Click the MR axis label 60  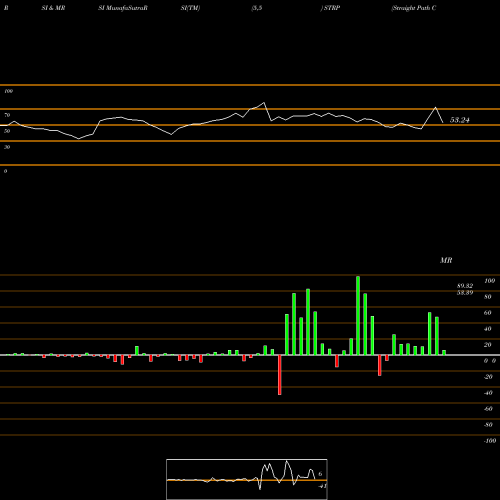[x=488, y=313]
